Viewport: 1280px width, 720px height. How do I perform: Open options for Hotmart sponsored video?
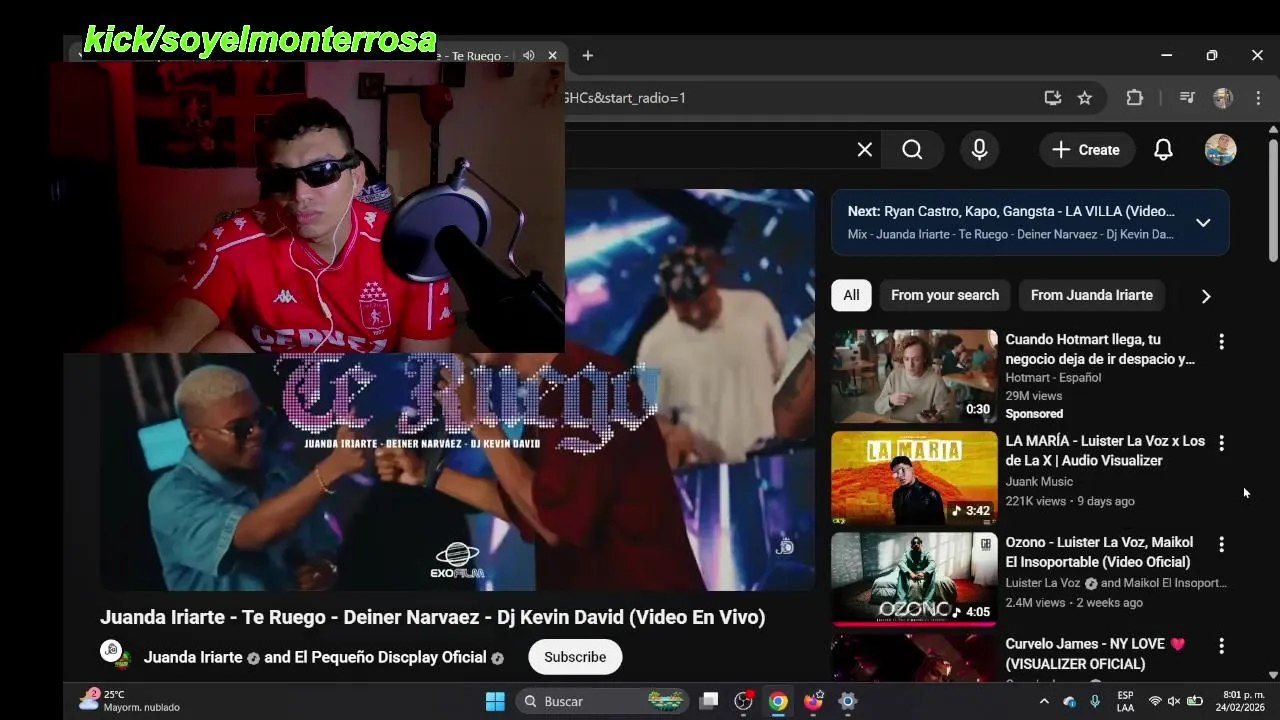coord(1221,342)
